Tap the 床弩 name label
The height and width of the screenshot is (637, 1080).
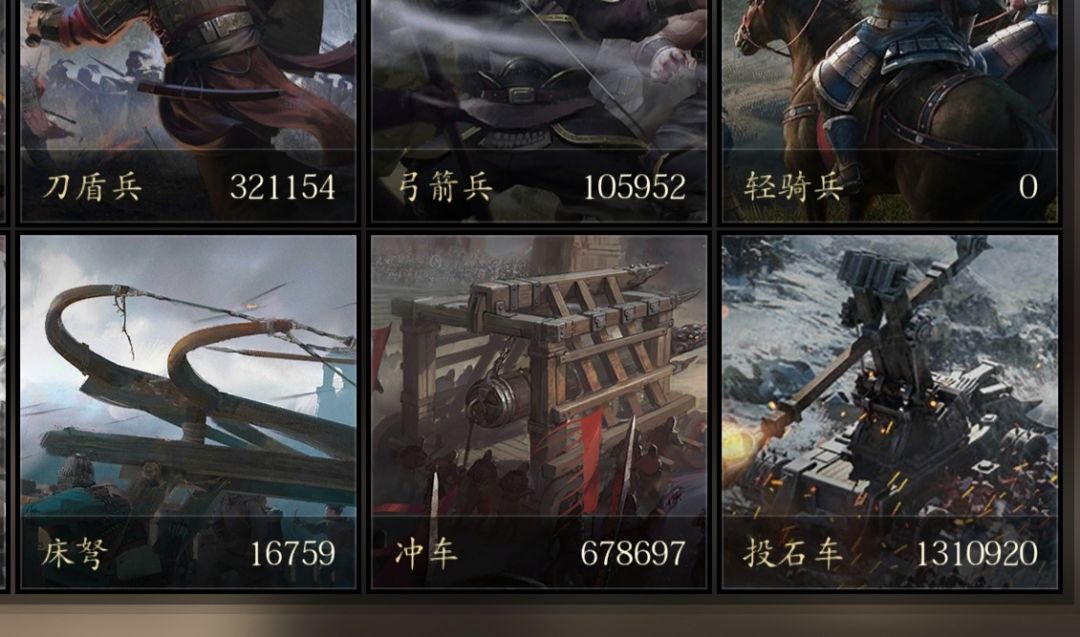74,554
